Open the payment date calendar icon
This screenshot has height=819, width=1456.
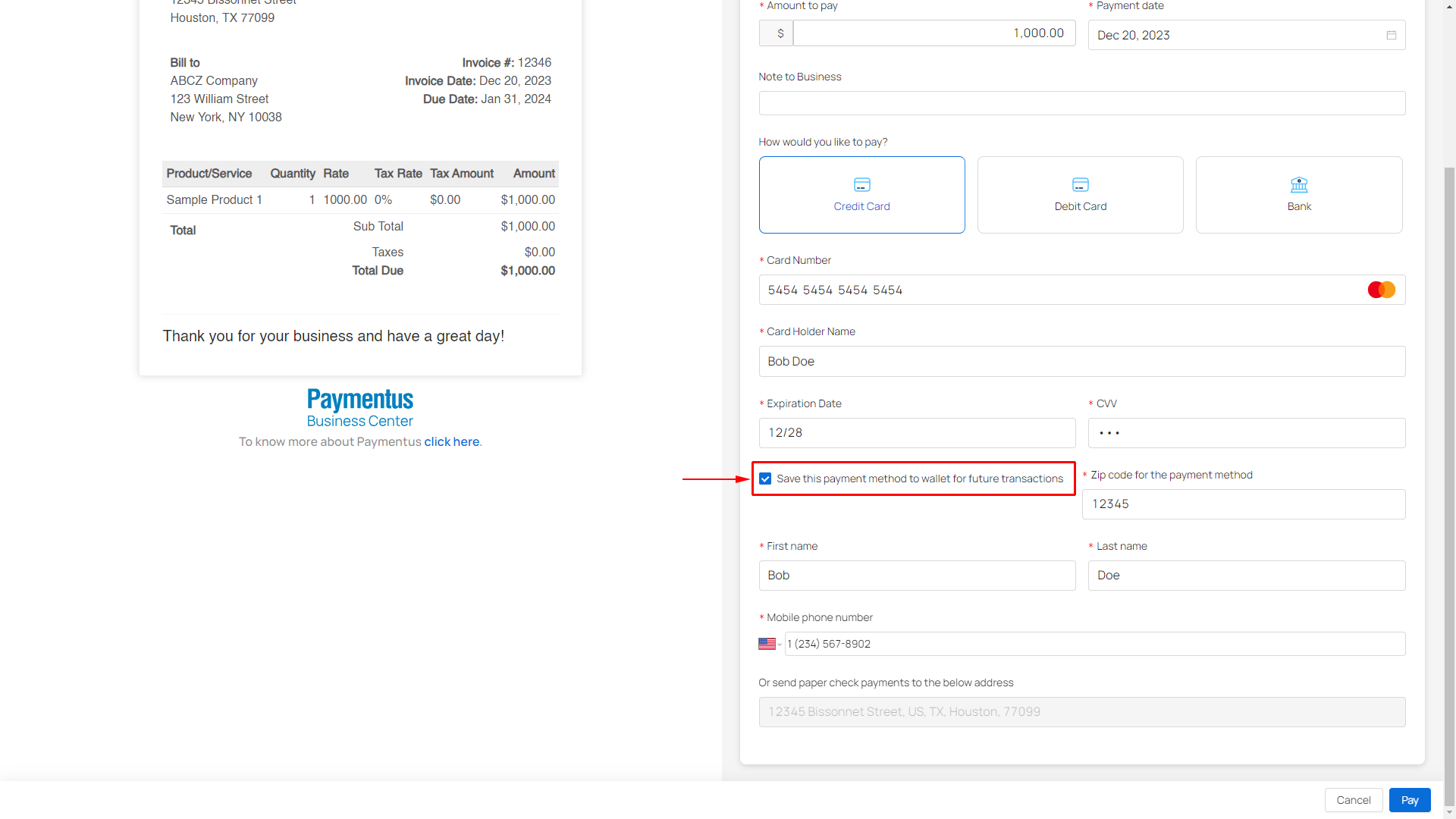click(1391, 36)
